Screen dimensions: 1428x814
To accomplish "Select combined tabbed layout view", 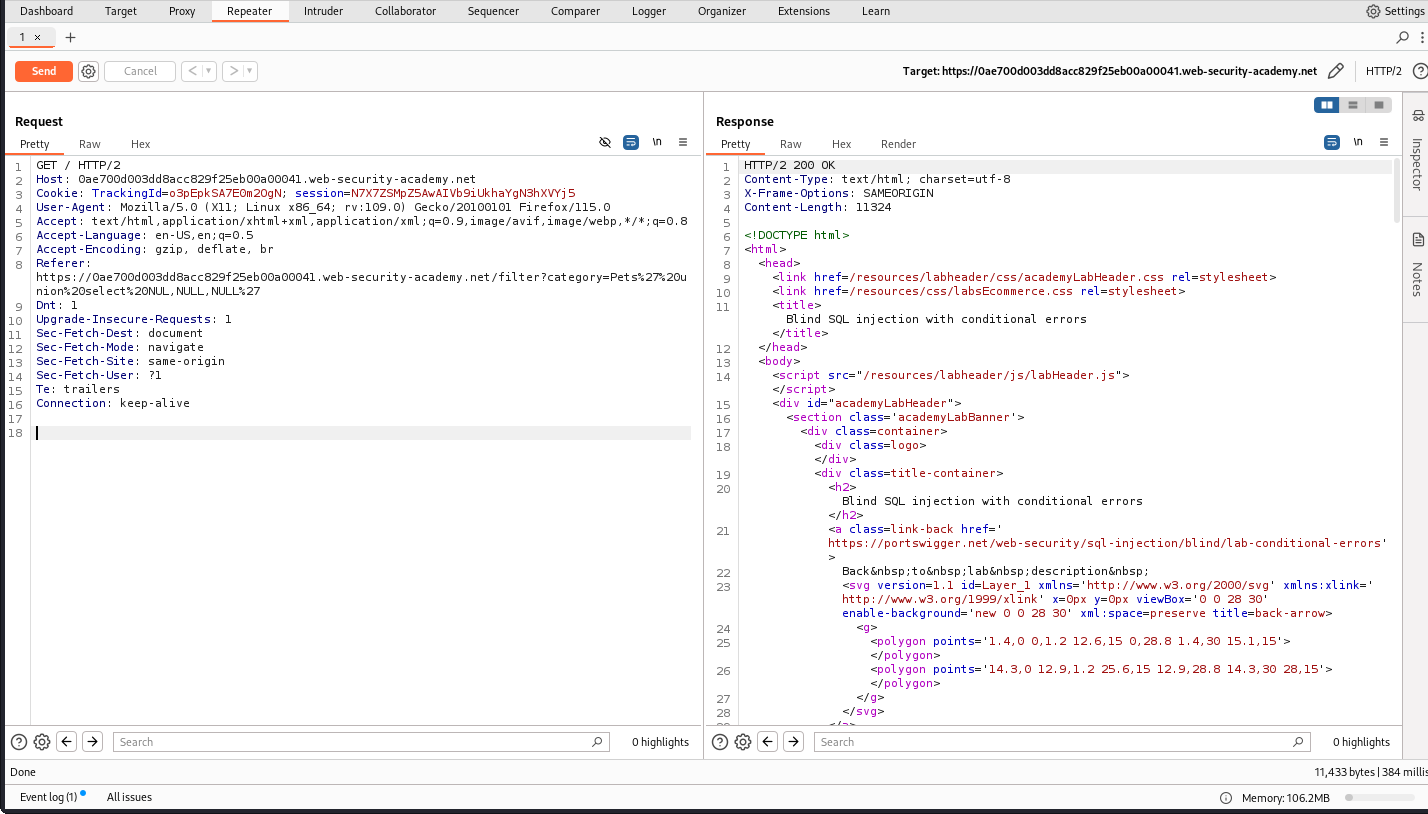I will [1379, 105].
